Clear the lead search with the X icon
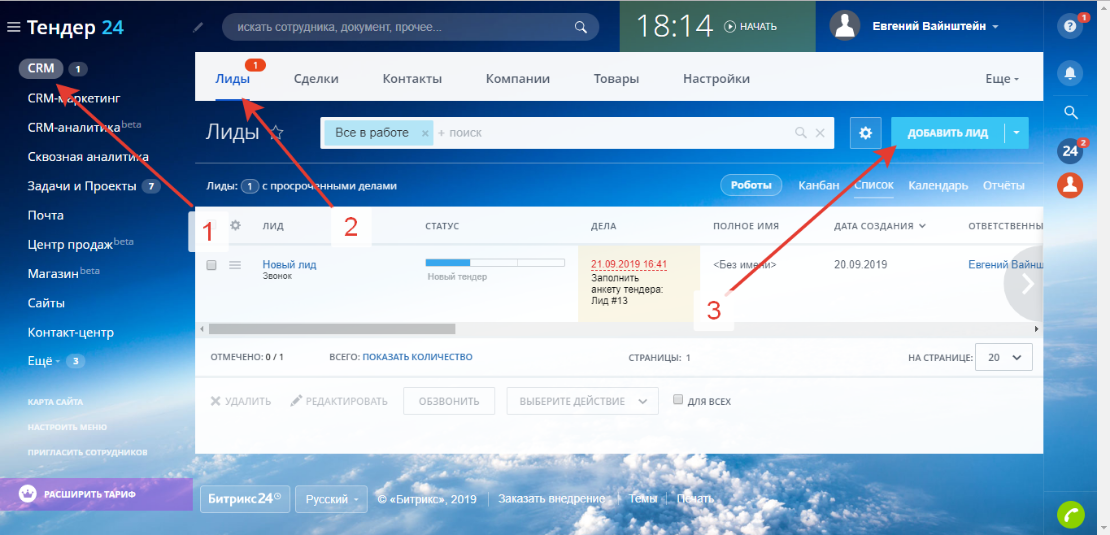The image size is (1110, 535). (x=820, y=132)
